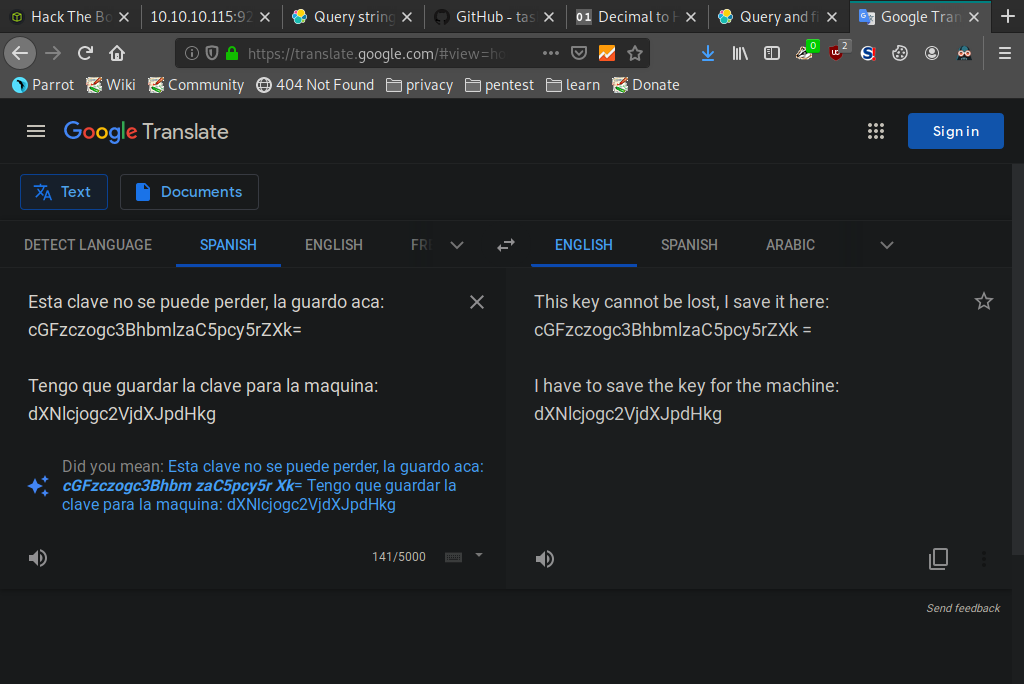Save page to Pocket

[x=579, y=53]
